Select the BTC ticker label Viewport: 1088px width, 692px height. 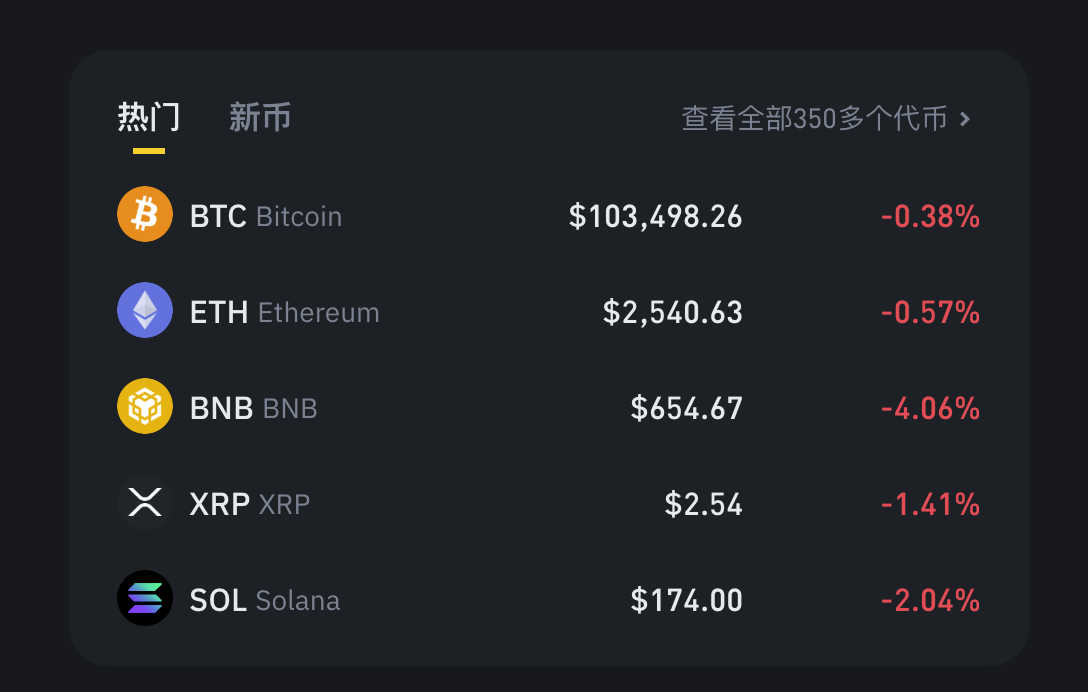[x=218, y=217]
